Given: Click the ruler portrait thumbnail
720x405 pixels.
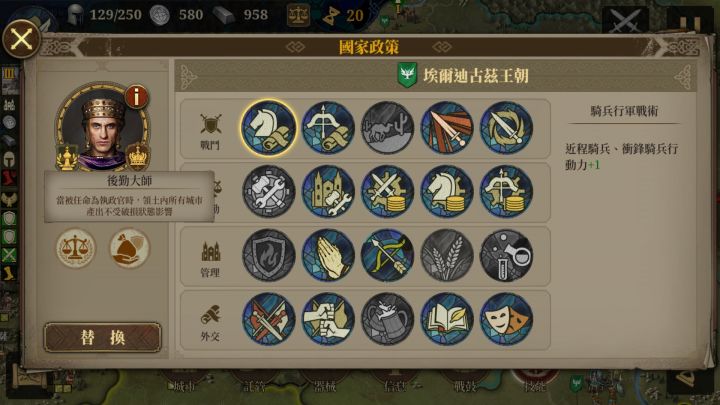Looking at the screenshot, I should (103, 128).
